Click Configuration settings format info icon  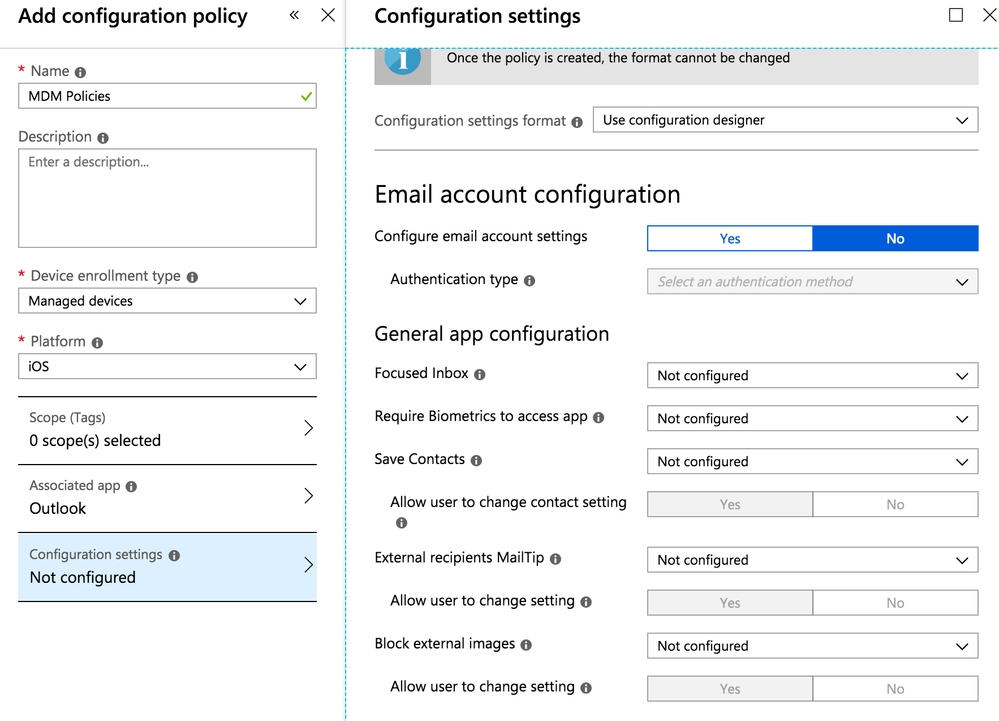(x=577, y=122)
